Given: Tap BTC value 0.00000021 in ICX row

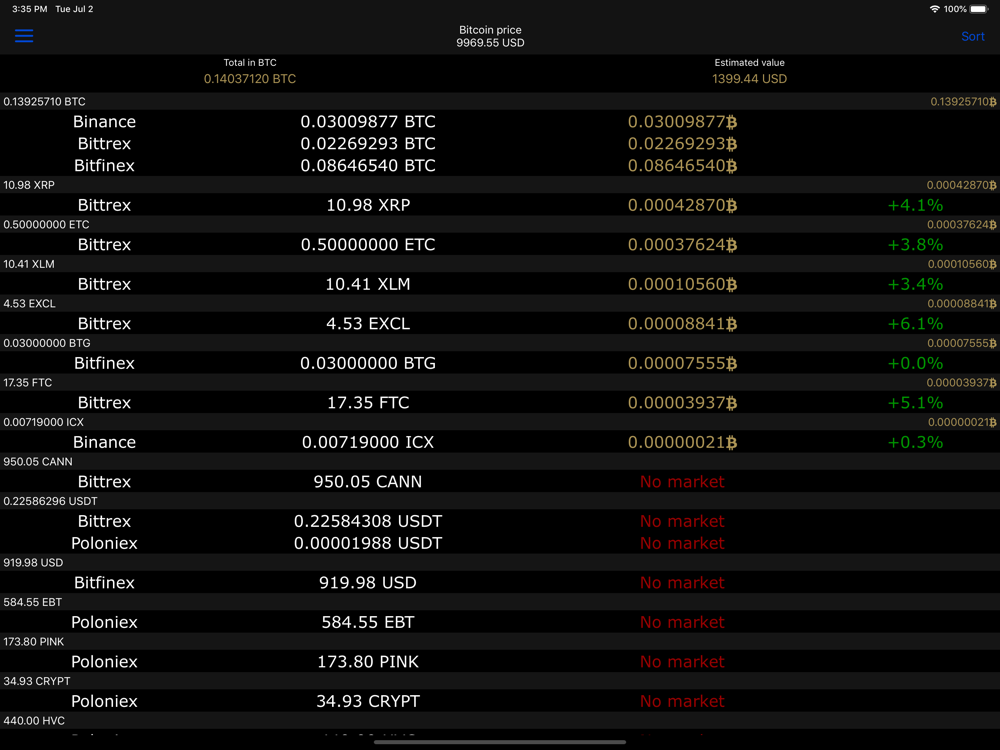Looking at the screenshot, I should pyautogui.click(x=682, y=442).
